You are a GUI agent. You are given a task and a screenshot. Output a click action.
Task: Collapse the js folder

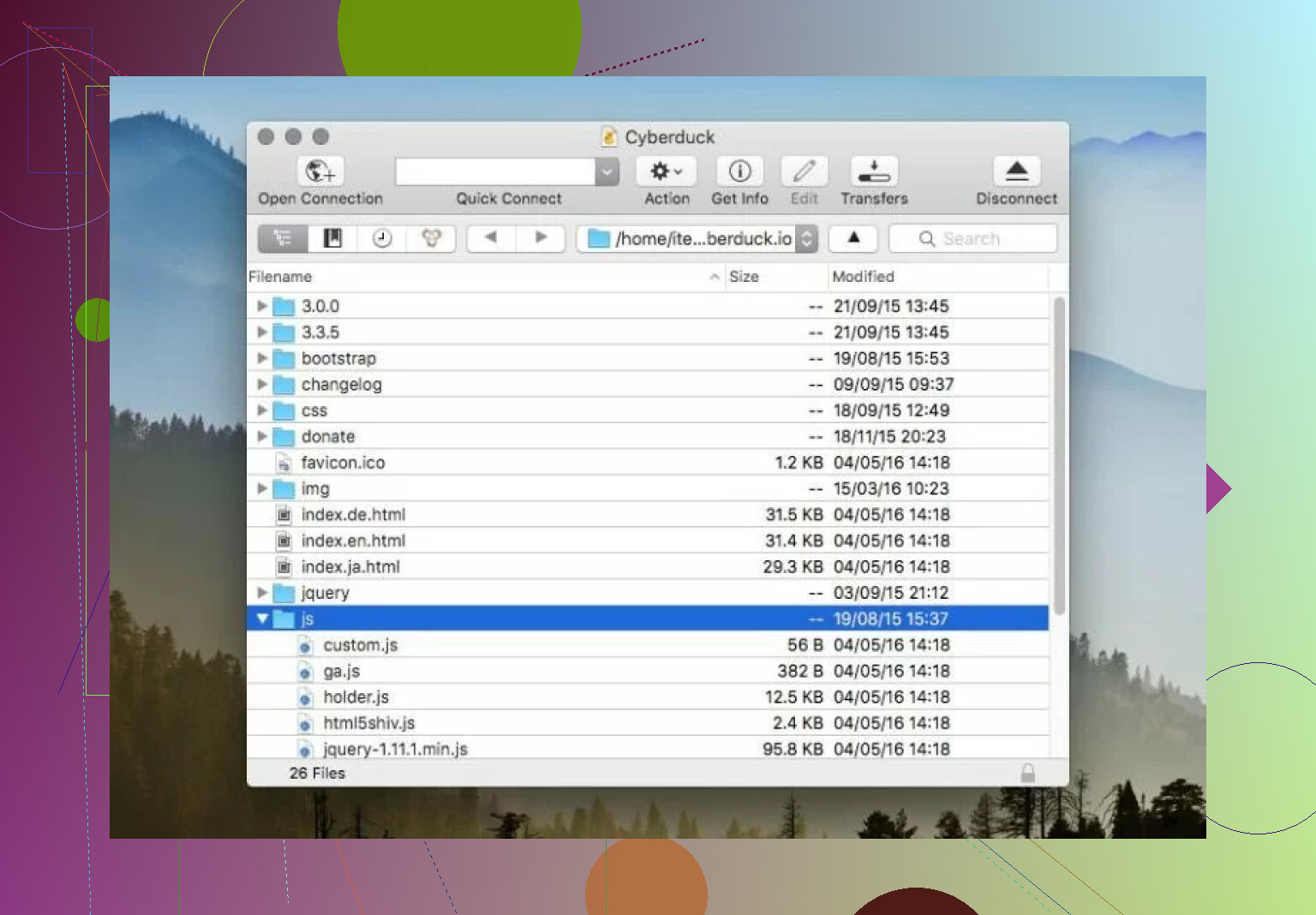tap(262, 619)
